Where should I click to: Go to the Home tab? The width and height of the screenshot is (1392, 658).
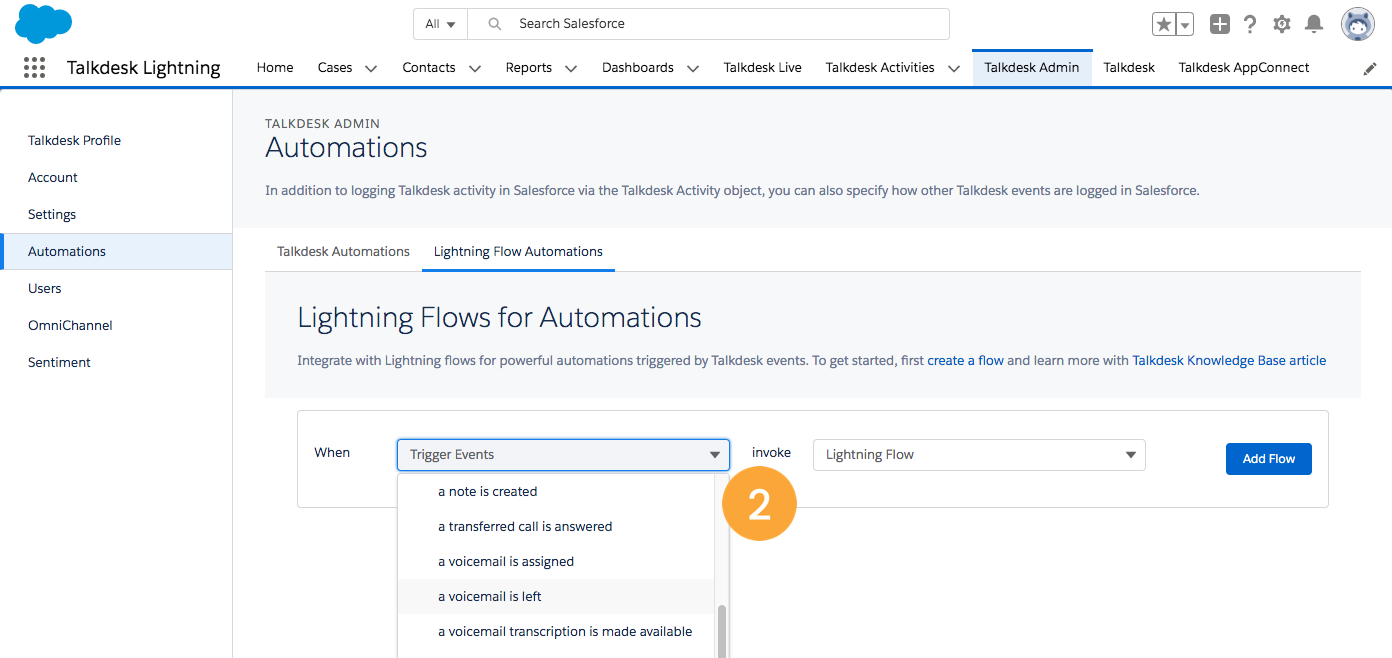pos(275,68)
